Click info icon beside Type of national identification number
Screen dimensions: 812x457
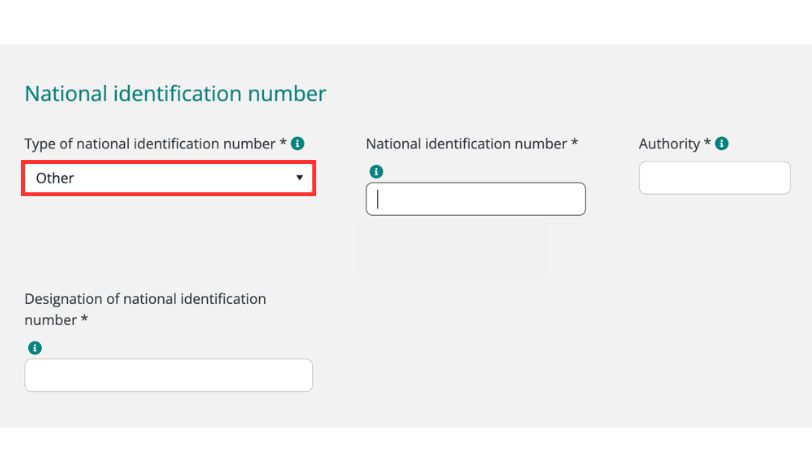(298, 144)
